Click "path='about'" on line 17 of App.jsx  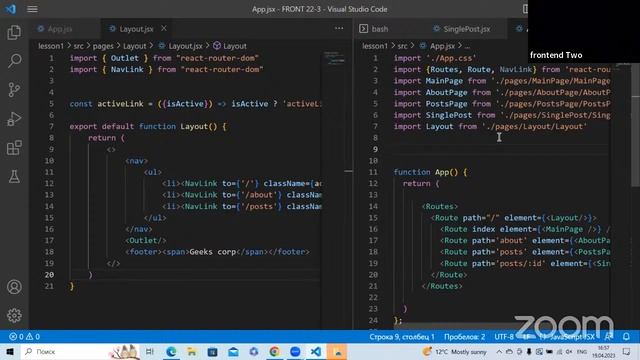(499, 240)
